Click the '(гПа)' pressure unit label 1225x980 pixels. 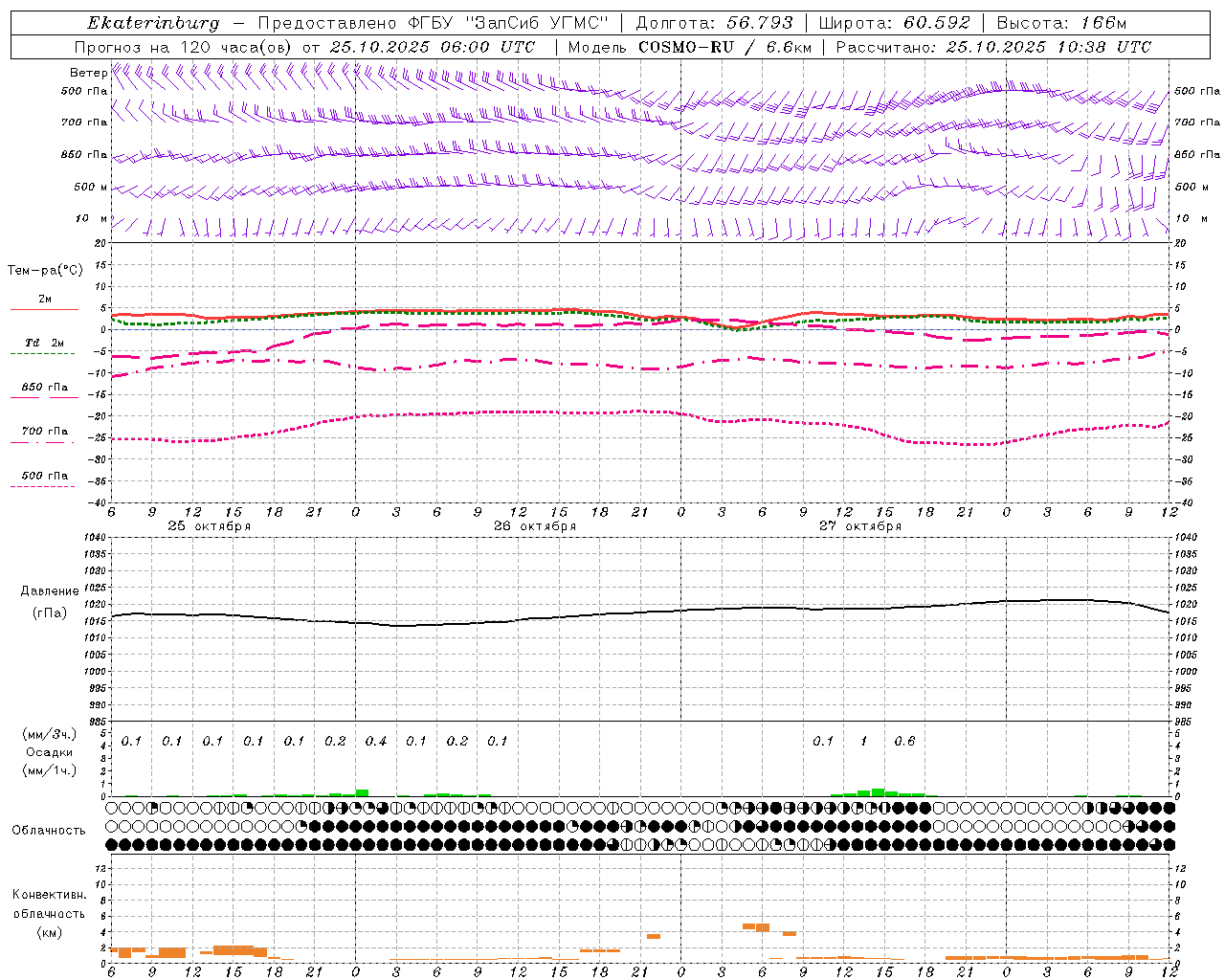[50, 612]
